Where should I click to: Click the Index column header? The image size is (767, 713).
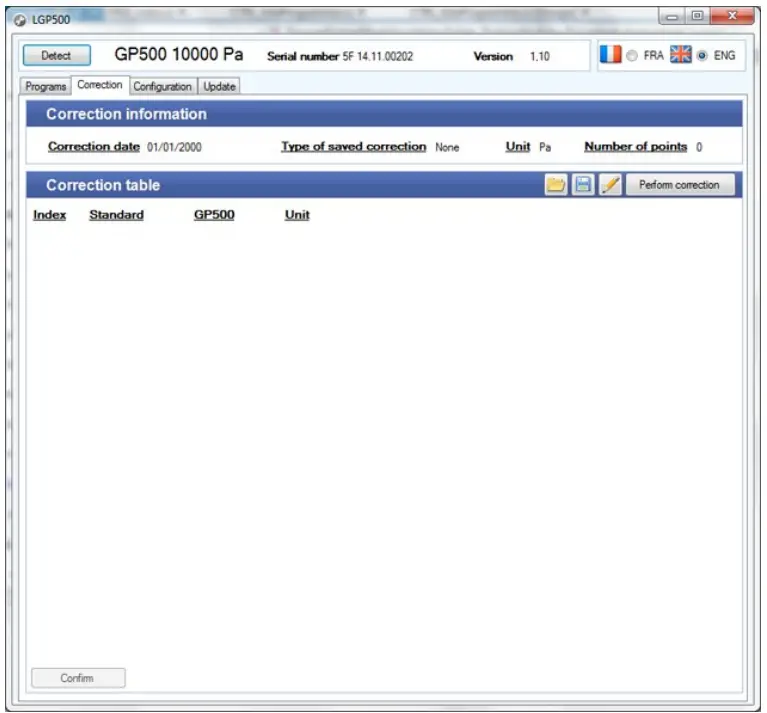coord(49,215)
